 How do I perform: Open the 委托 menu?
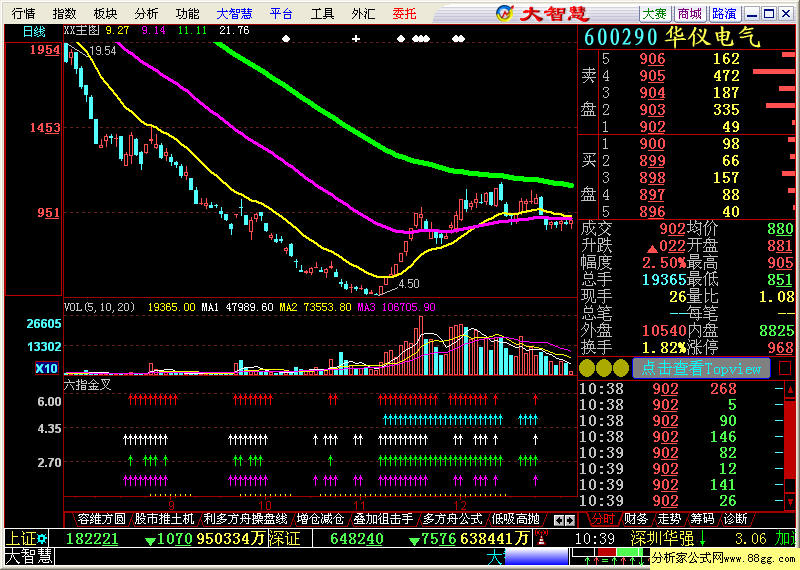pyautogui.click(x=404, y=14)
